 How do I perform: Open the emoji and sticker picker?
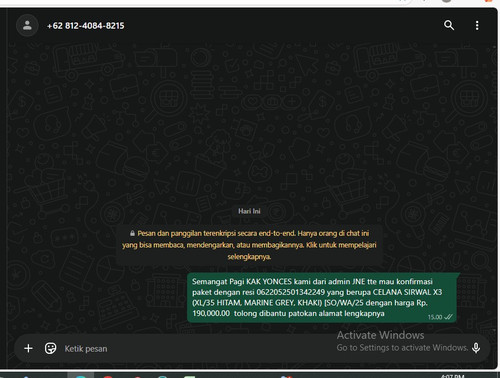50,348
